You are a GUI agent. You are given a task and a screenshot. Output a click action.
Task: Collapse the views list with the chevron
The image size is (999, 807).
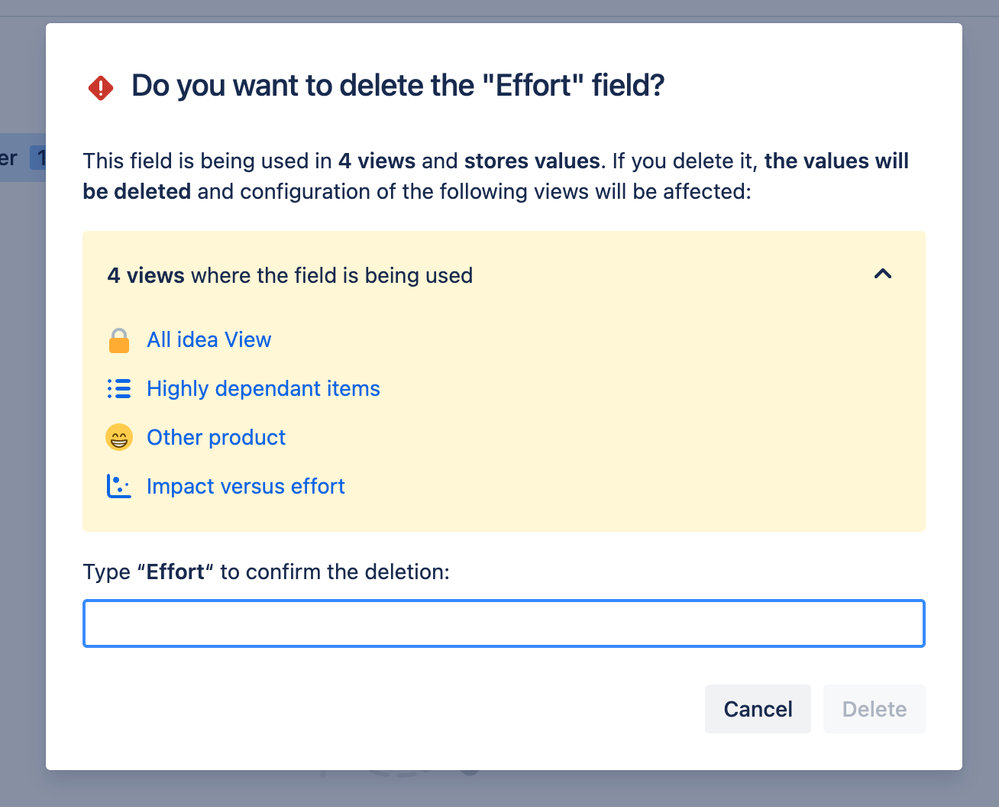tap(882, 274)
